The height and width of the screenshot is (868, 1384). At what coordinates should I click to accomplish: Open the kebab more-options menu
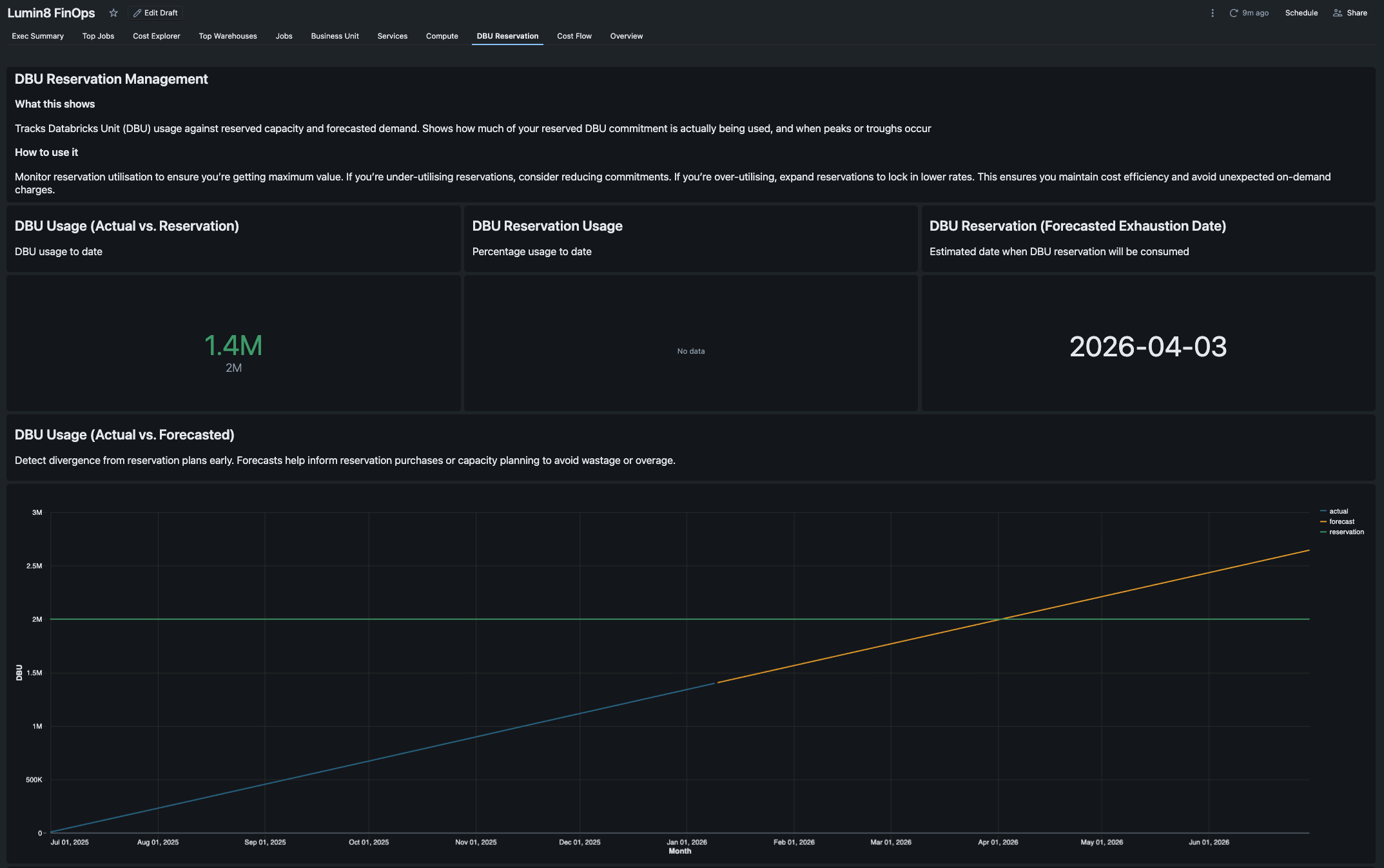pos(1213,13)
